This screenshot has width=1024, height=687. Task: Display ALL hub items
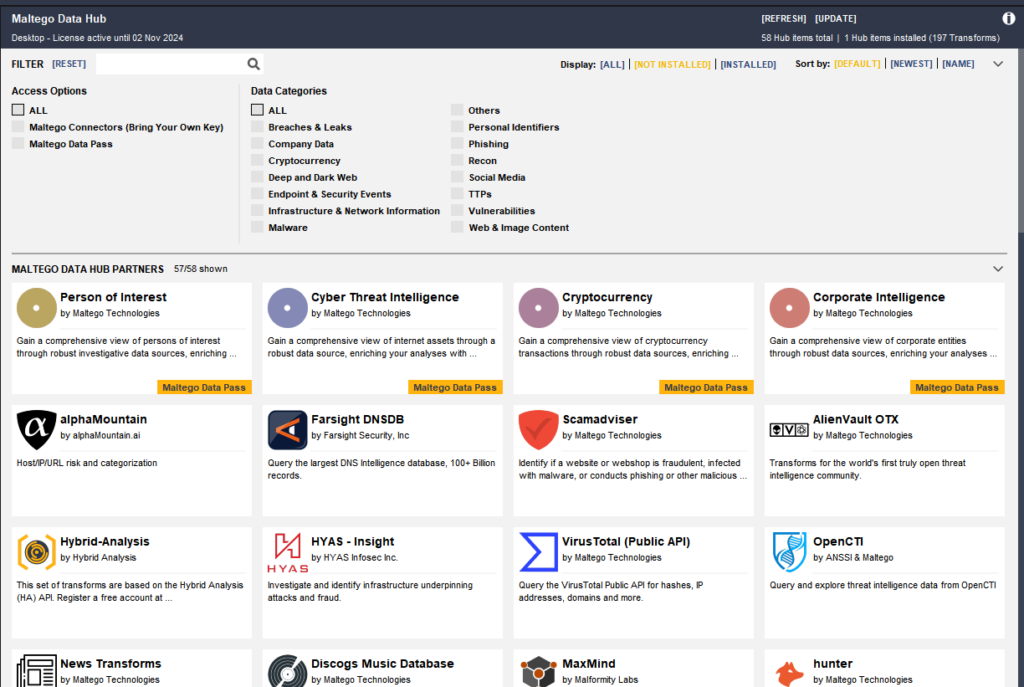coord(612,64)
